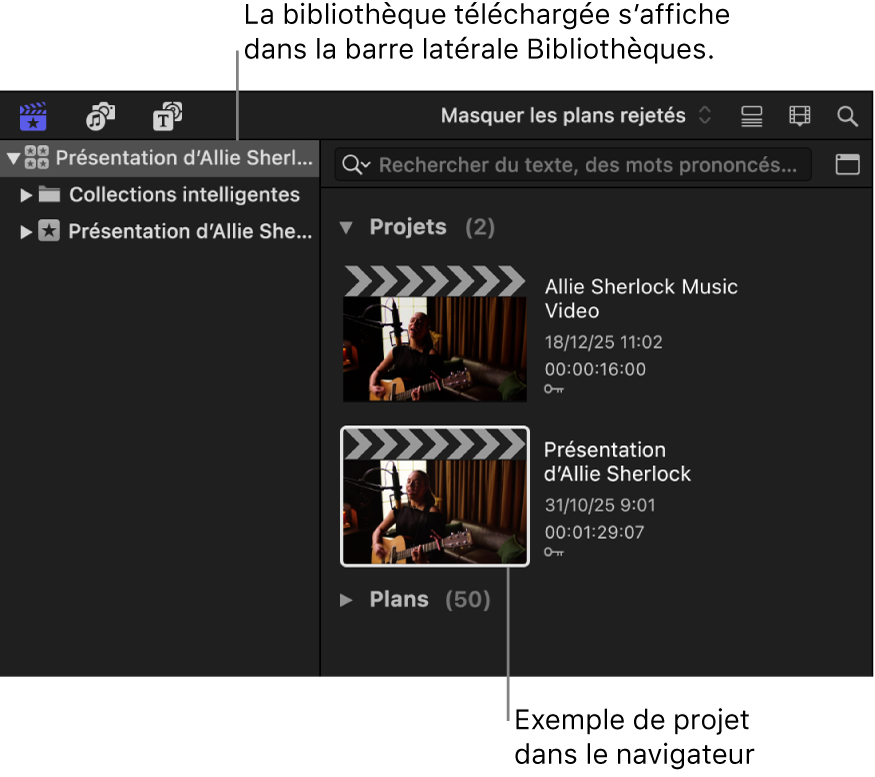The image size is (875, 777).
Task: Select Présentation d'Allie Sherlock project thumbnail
Action: [435, 497]
